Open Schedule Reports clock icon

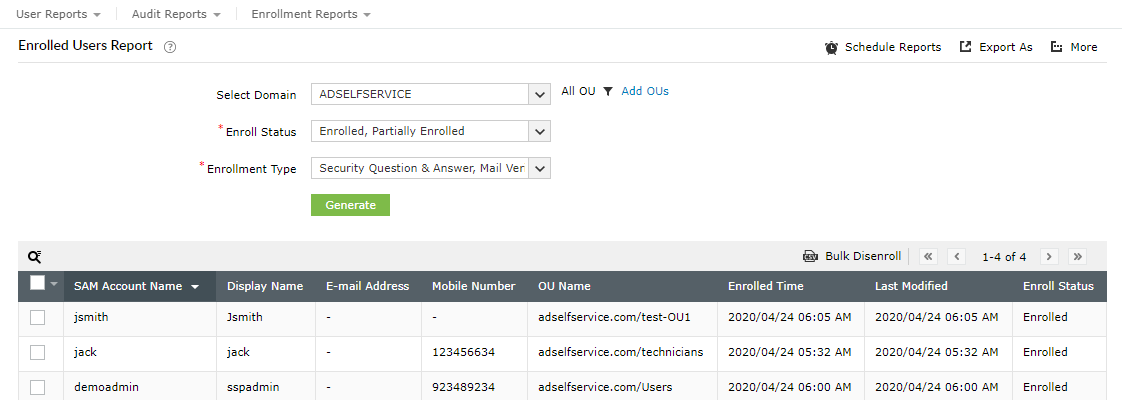(x=831, y=47)
